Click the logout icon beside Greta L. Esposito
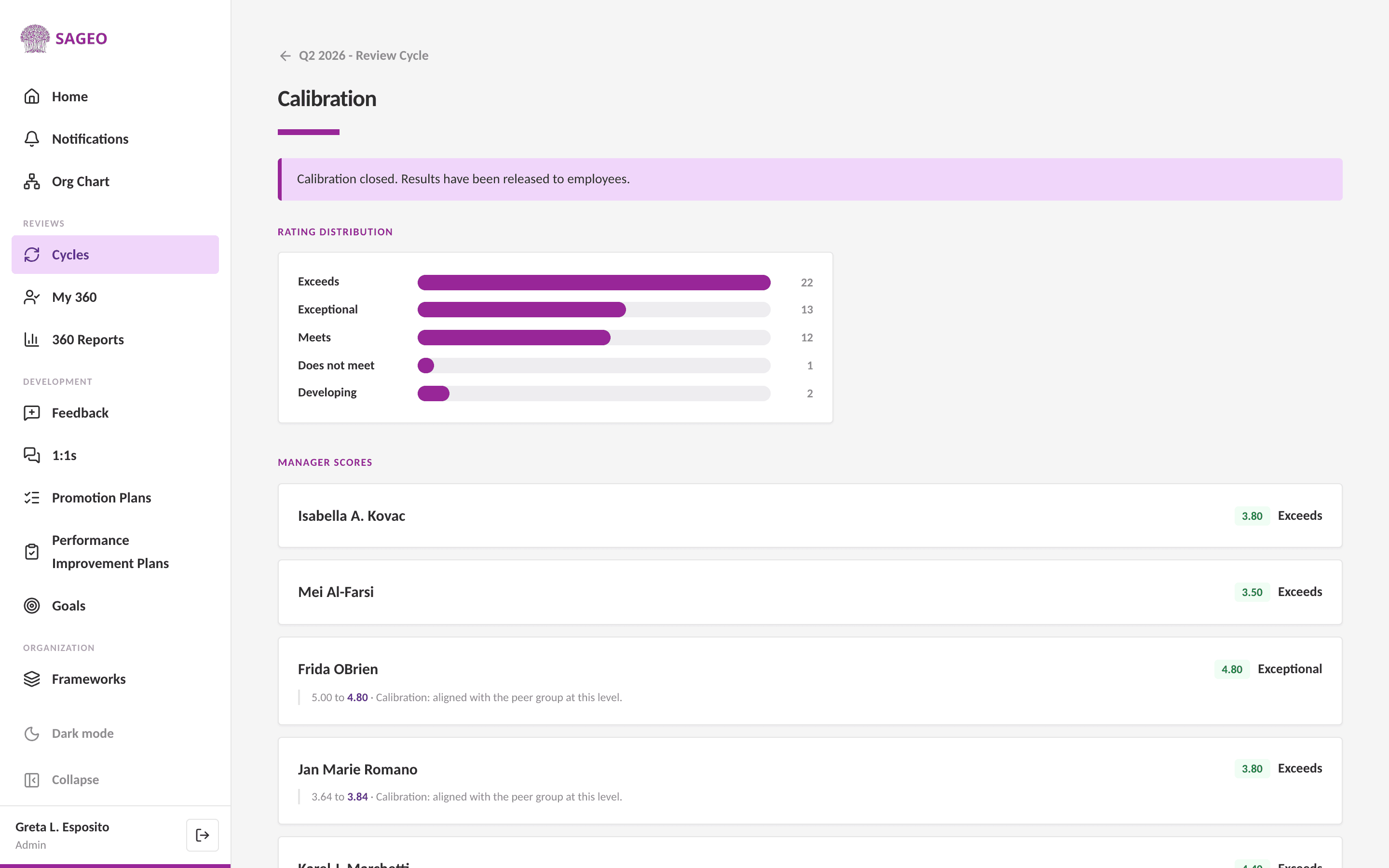 coord(202,835)
